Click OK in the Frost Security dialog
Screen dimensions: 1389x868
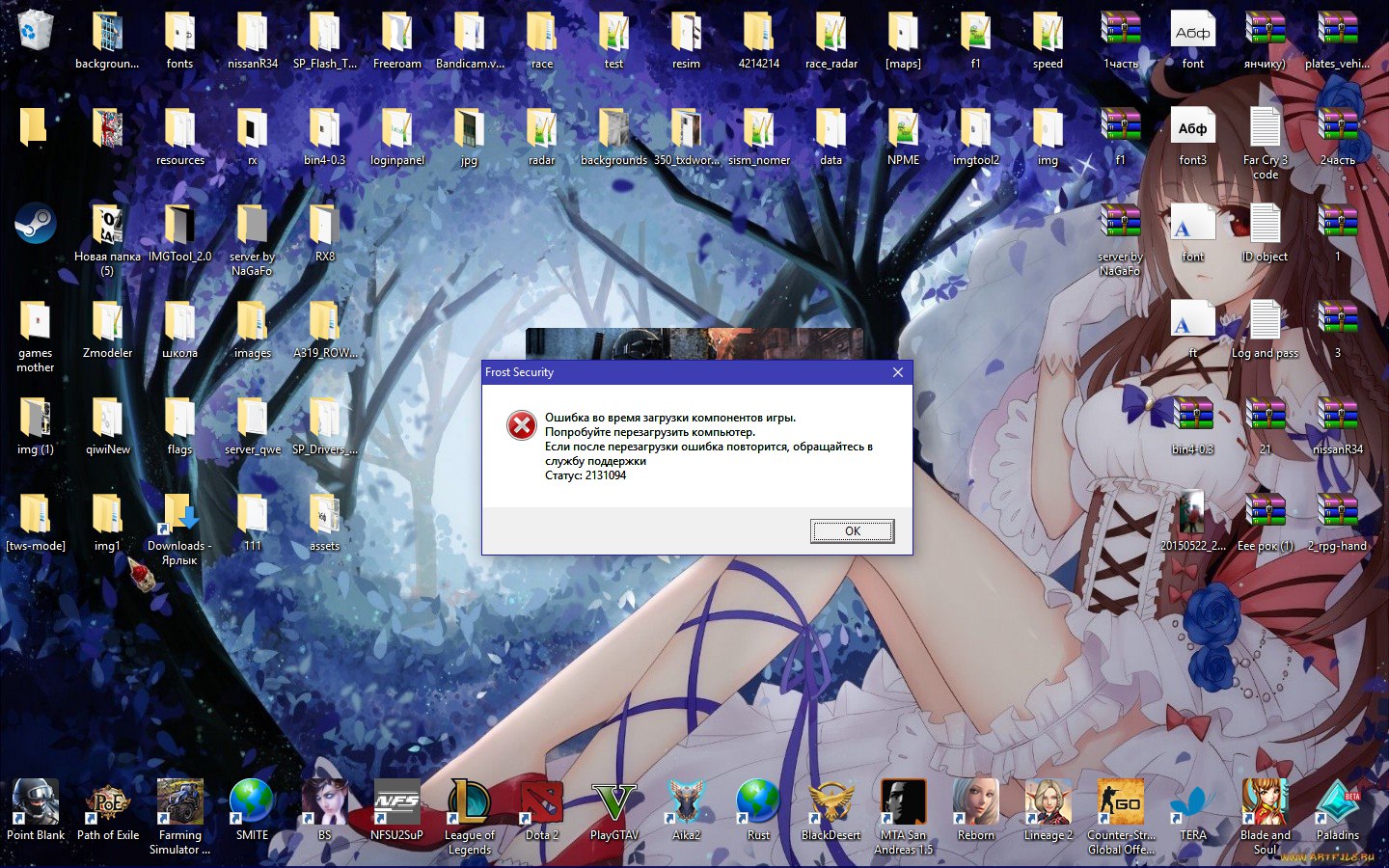pos(852,531)
